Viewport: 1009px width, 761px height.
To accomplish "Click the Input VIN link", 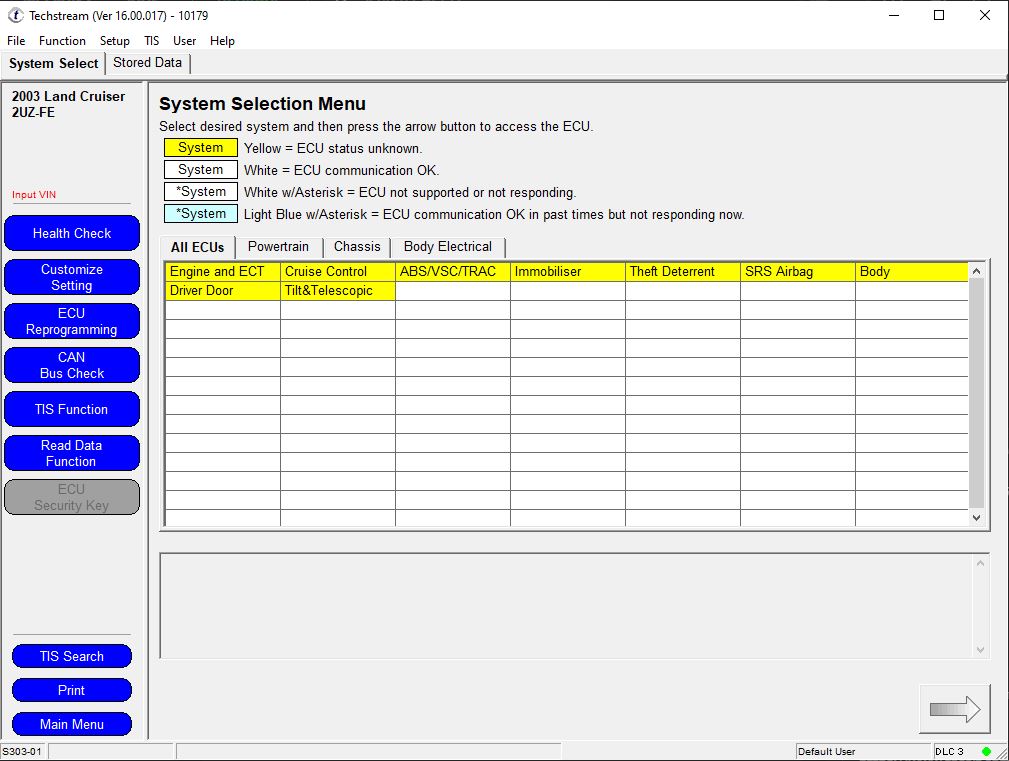I will (x=34, y=194).
